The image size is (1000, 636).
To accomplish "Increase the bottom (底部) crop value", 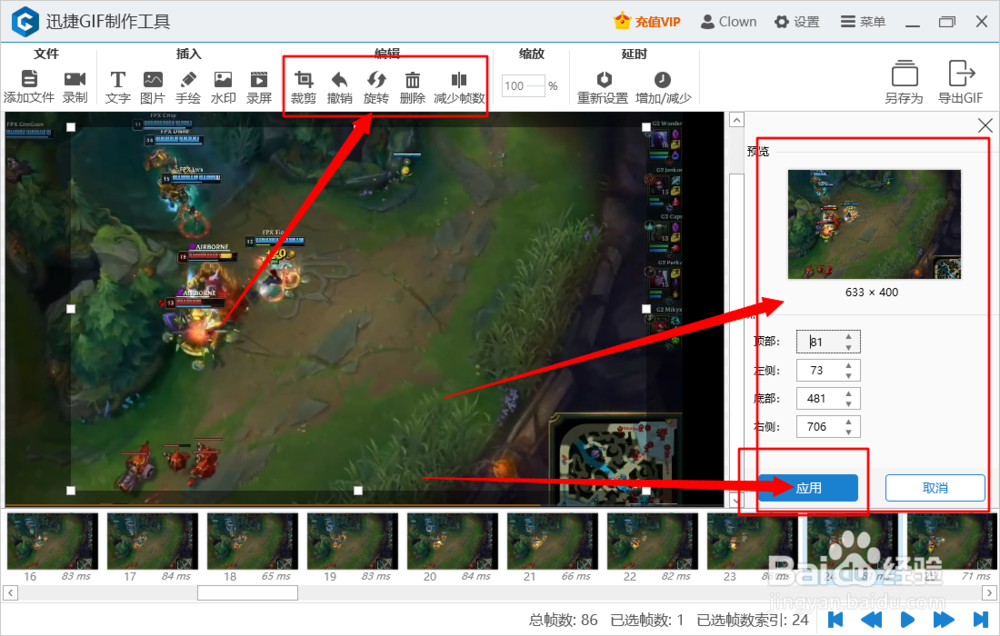I will pyautogui.click(x=849, y=393).
